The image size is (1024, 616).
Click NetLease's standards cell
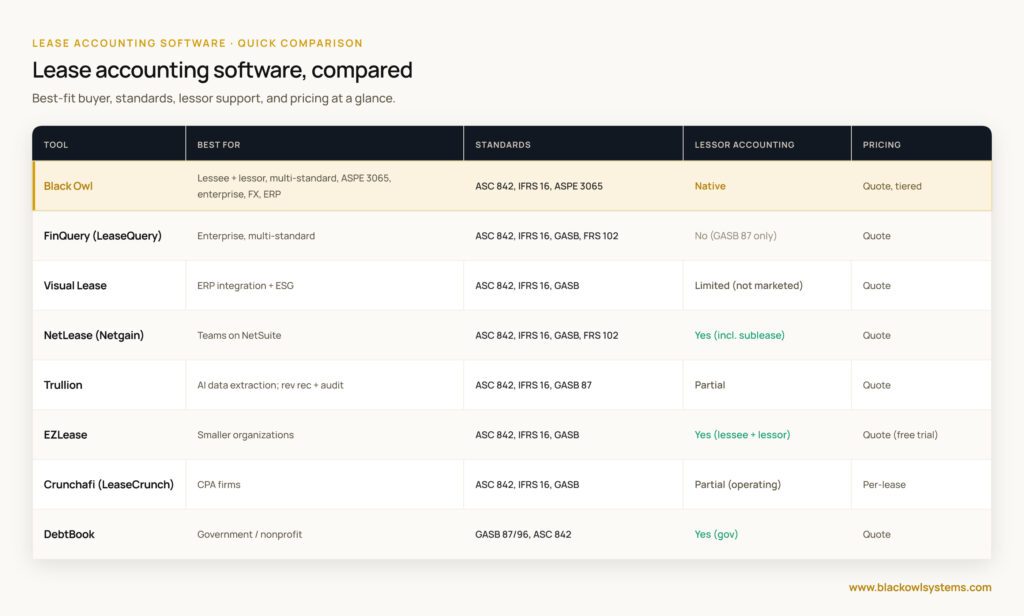pos(547,335)
